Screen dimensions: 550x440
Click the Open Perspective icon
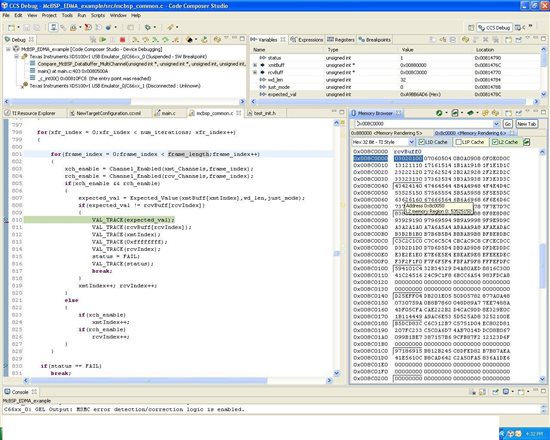pyautogui.click(x=471, y=27)
